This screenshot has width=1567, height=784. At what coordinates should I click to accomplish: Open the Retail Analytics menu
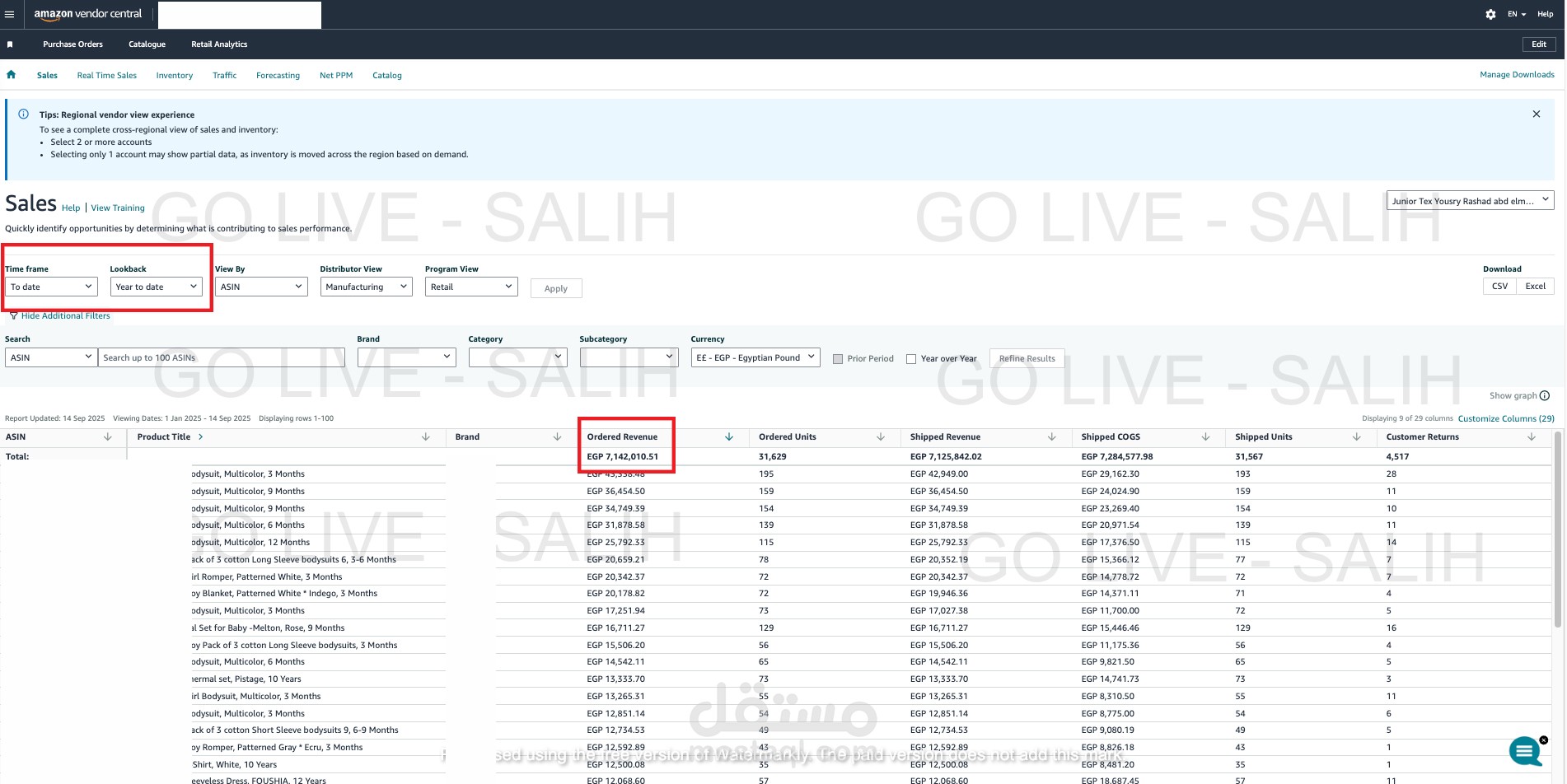point(219,44)
